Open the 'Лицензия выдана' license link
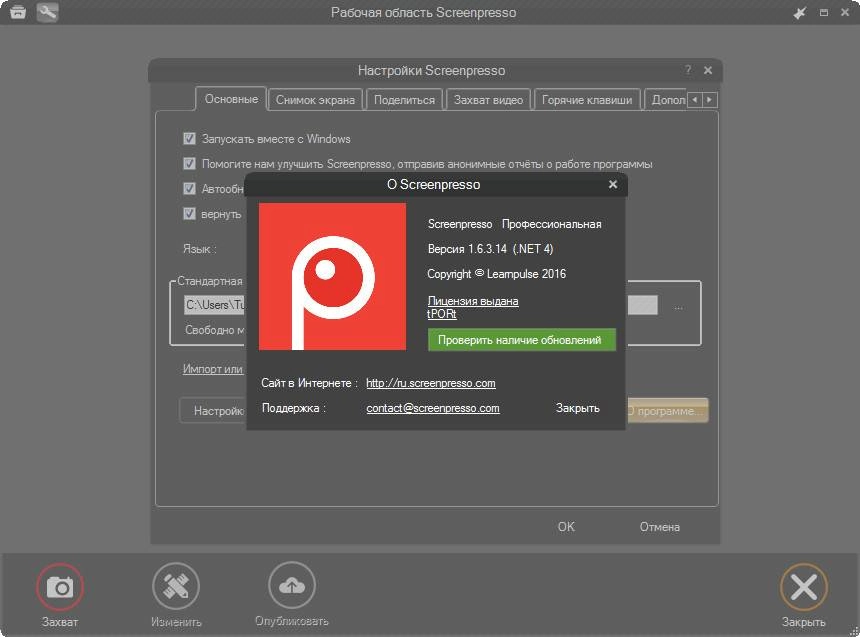The height and width of the screenshot is (637, 860). [473, 301]
